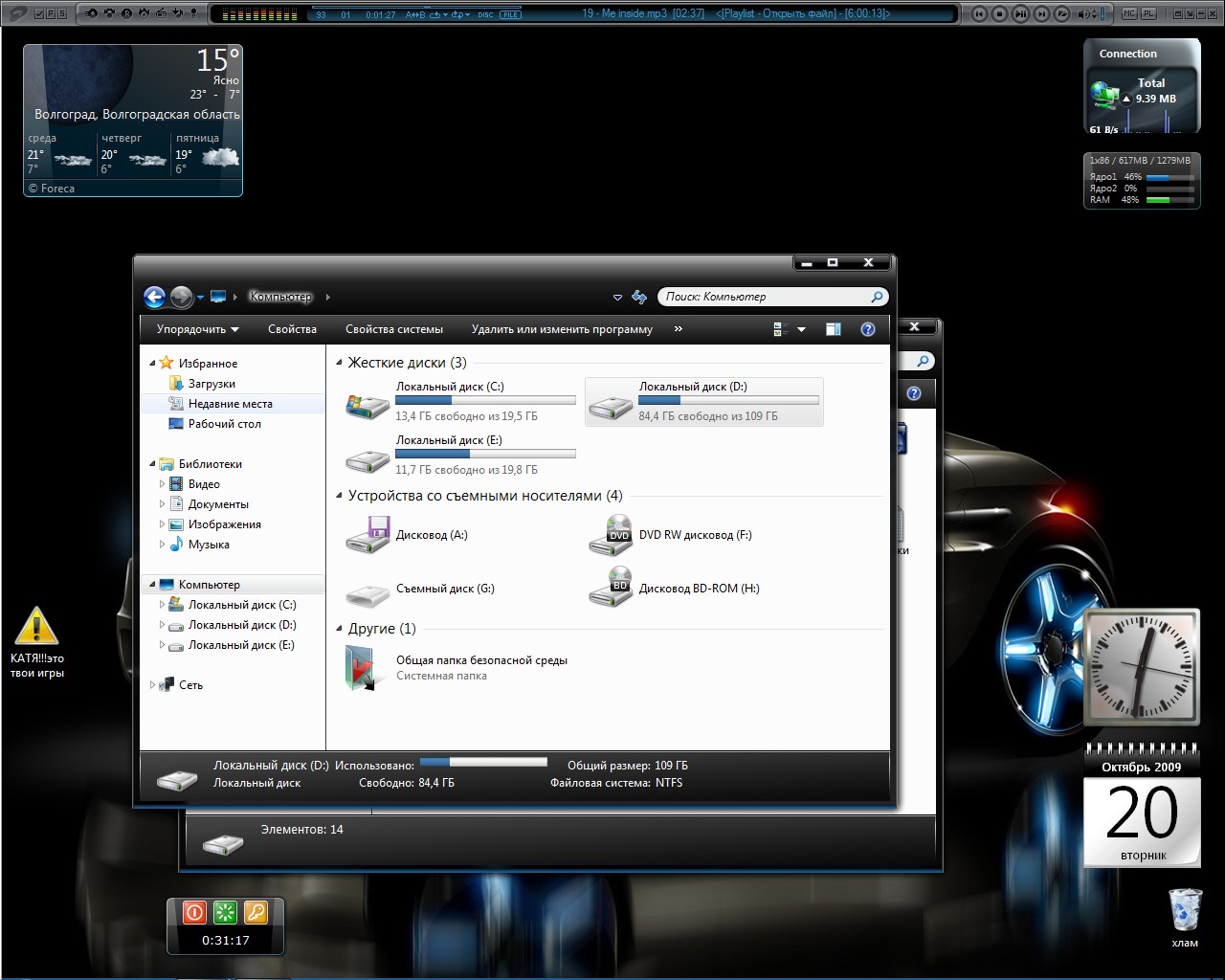The image size is (1225, 980).
Task: Click the Back arrow in Explorer
Action: 155,297
